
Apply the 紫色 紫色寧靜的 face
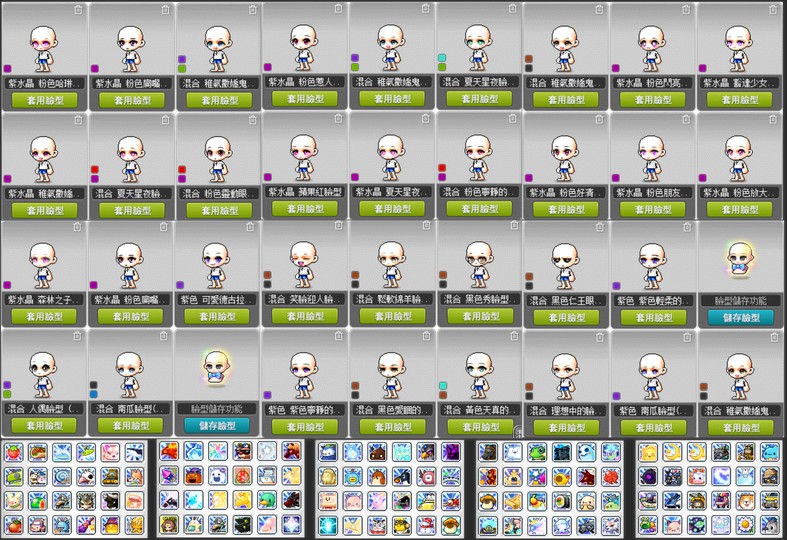[x=305, y=427]
